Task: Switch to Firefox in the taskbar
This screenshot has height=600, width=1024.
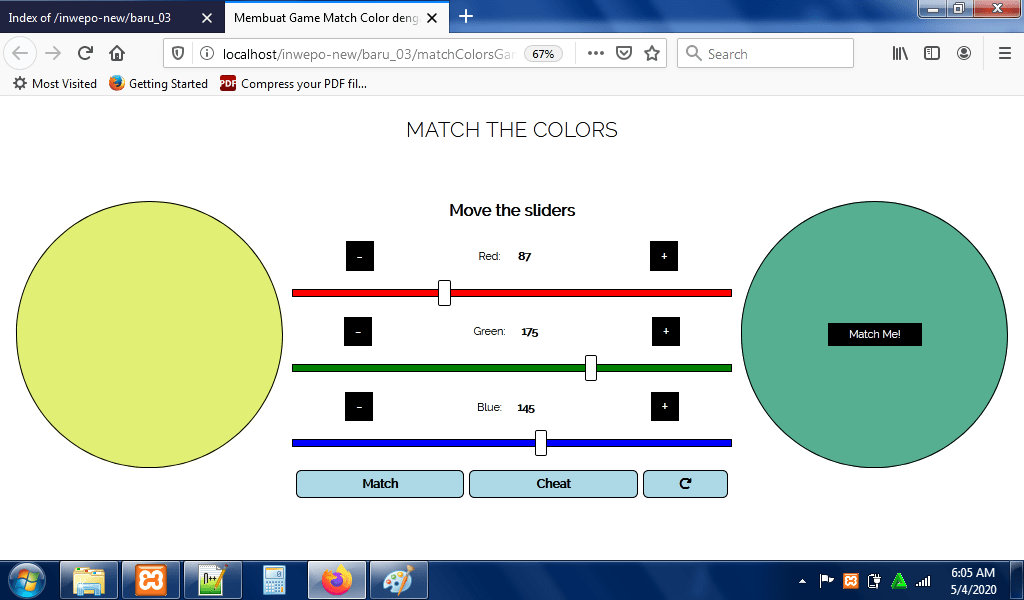Action: pos(337,580)
